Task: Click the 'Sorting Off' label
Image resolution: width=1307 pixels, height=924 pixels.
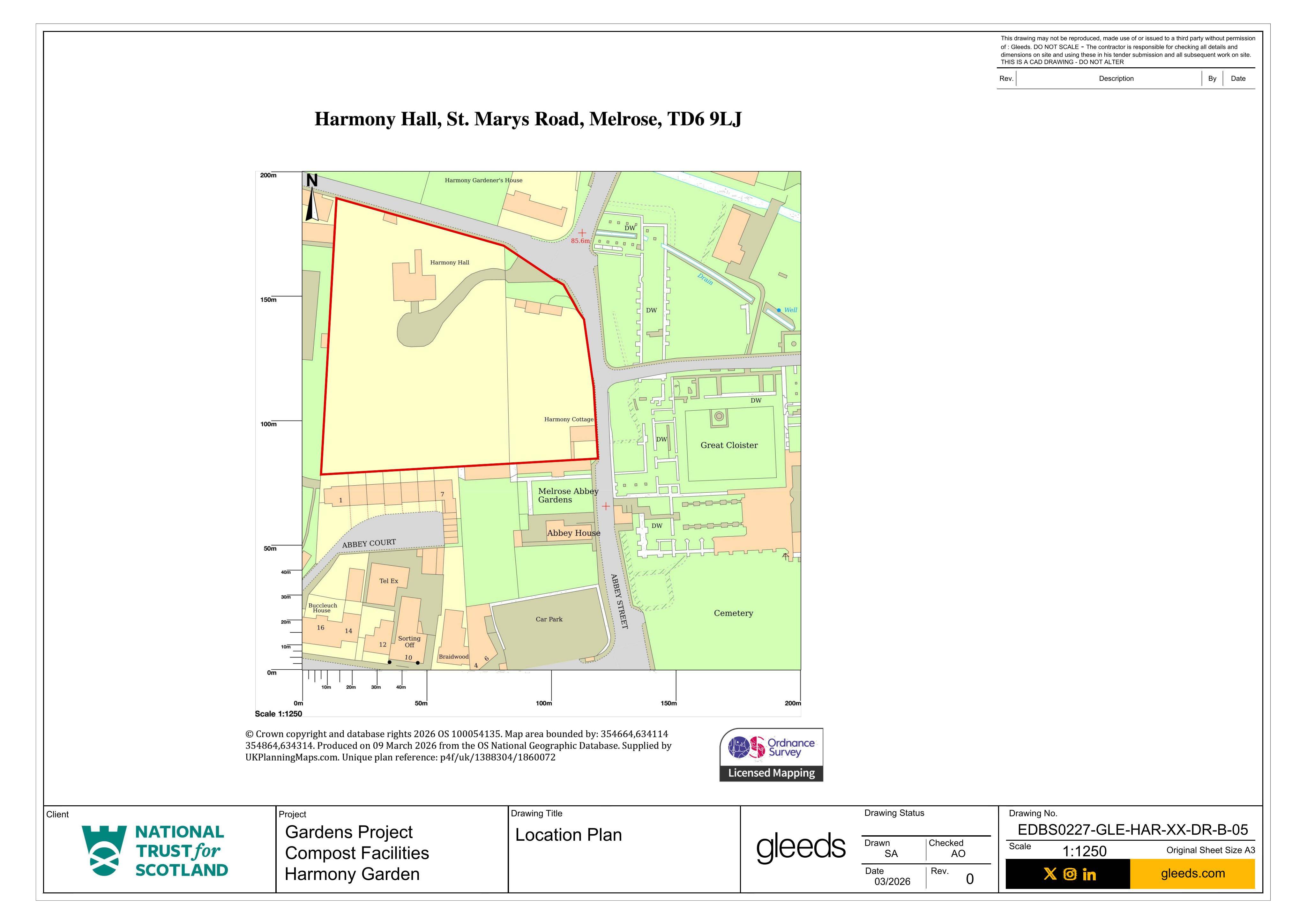Action: [x=409, y=642]
